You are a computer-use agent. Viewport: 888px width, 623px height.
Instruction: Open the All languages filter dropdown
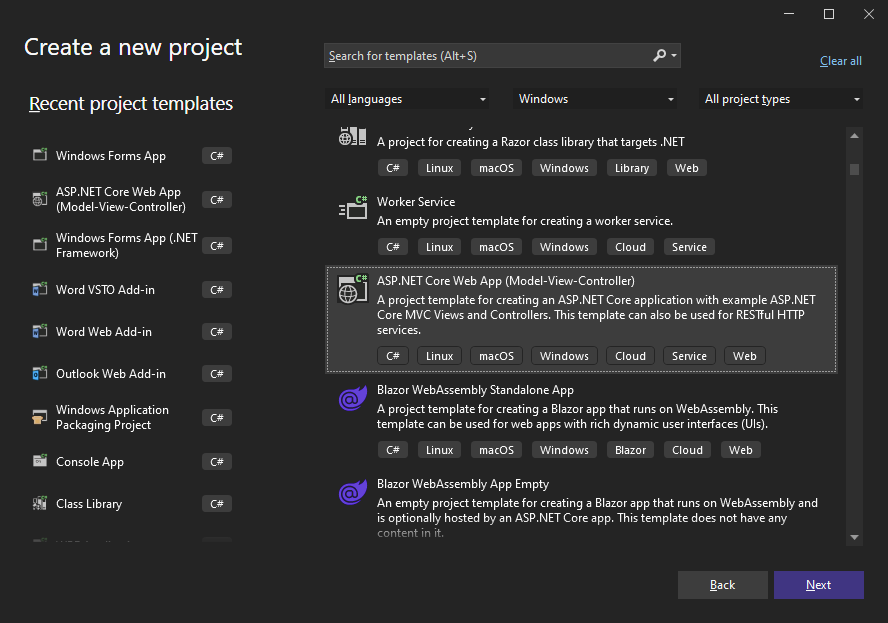tap(408, 99)
